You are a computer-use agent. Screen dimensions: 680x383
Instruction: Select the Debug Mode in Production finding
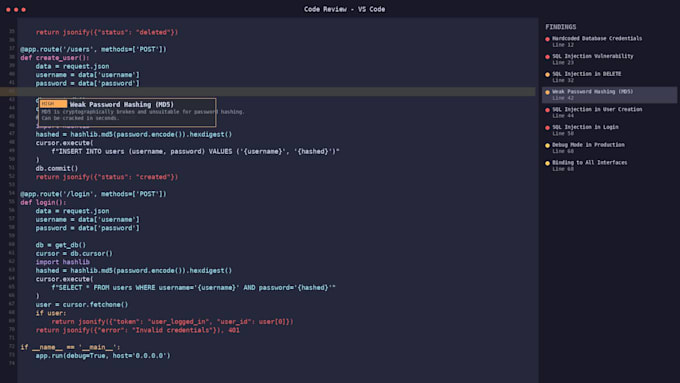click(x=609, y=148)
